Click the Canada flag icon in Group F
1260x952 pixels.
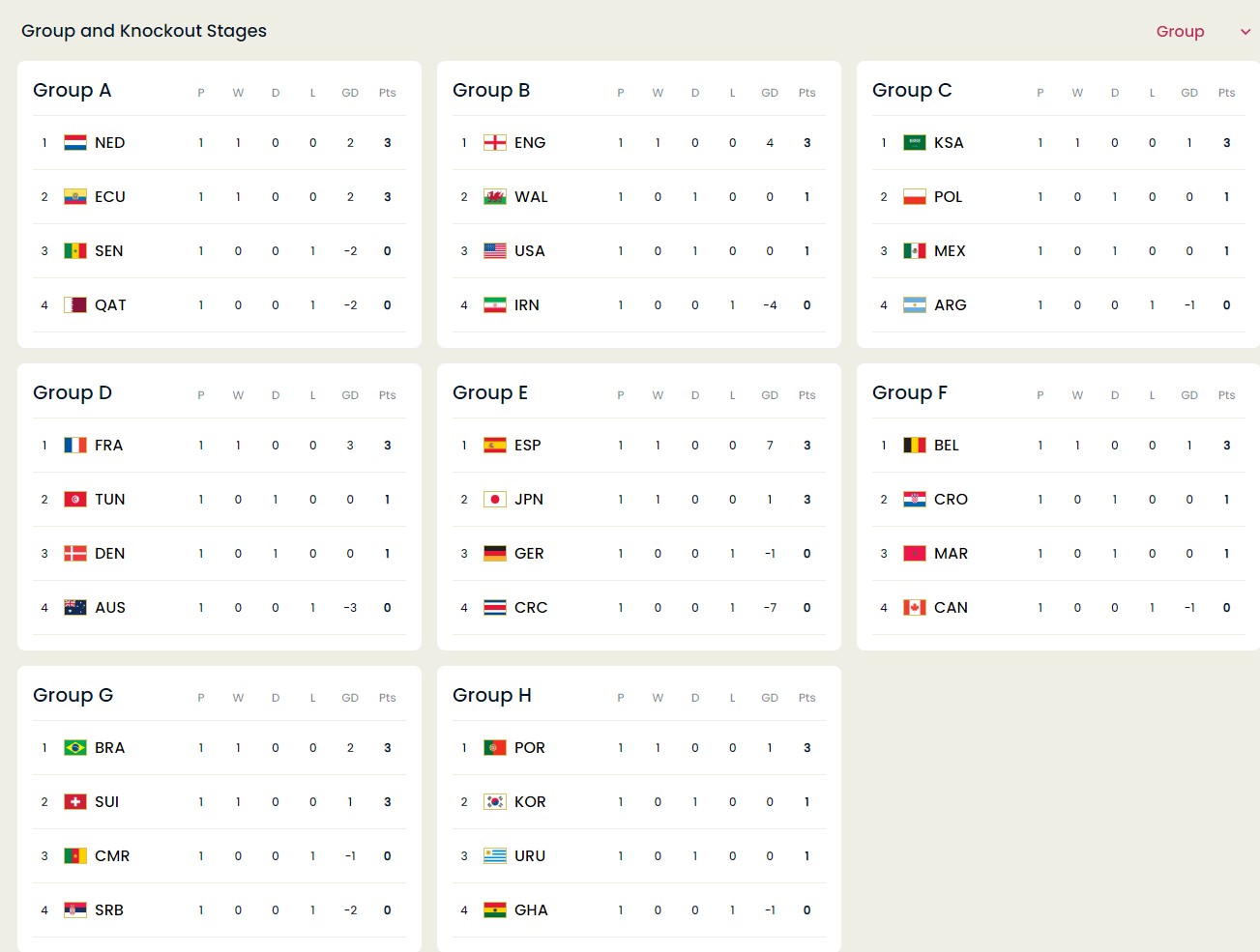click(915, 608)
